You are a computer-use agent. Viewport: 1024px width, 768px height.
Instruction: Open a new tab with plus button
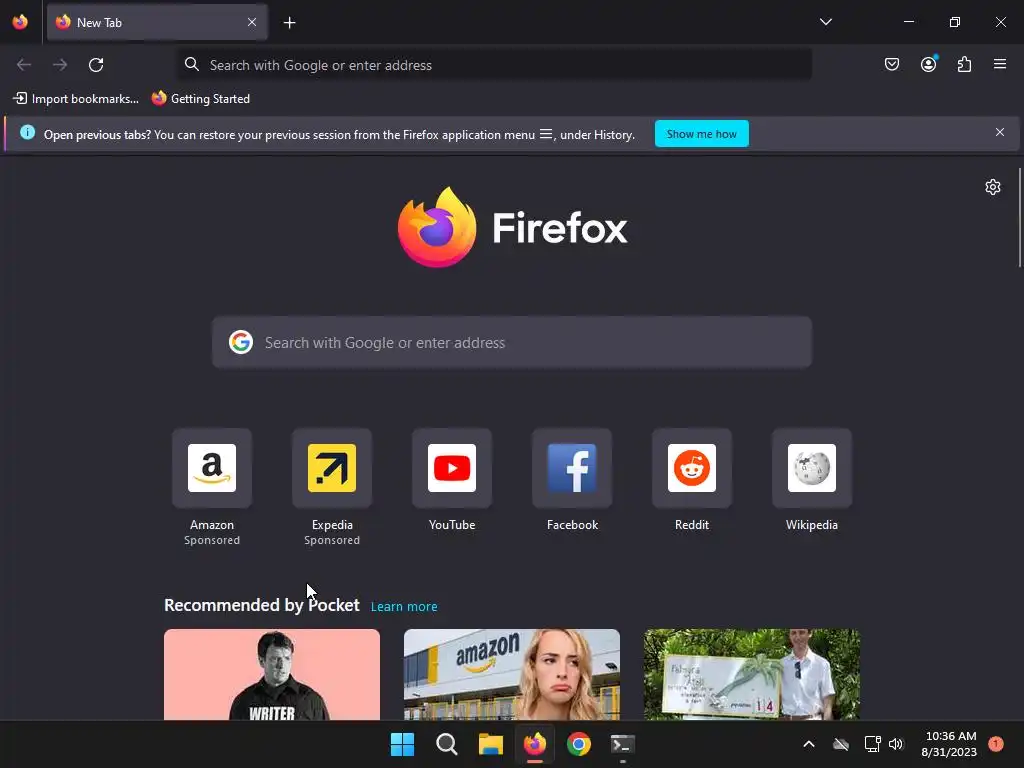point(289,23)
